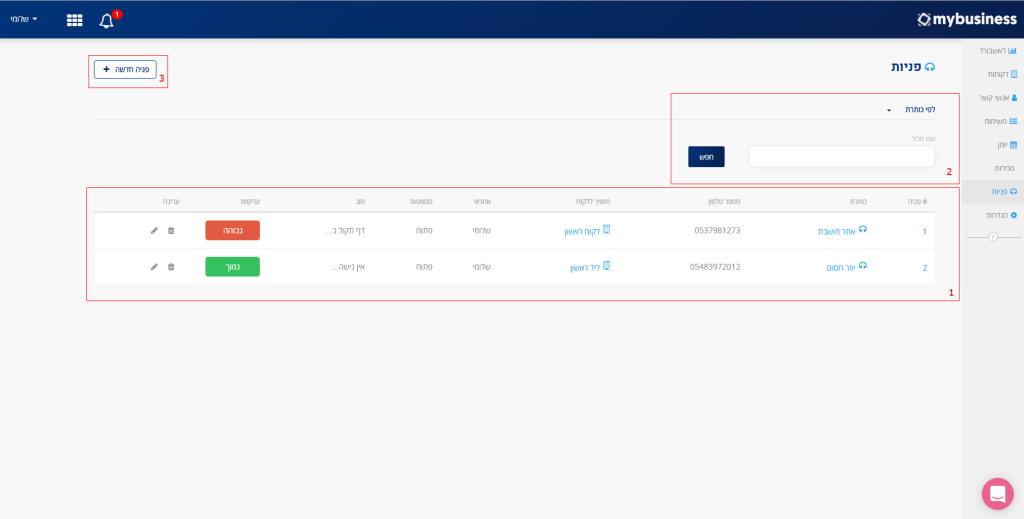1024x519 pixels.
Task: Click headset icon beside אתר מושבת
Action: tap(863, 230)
